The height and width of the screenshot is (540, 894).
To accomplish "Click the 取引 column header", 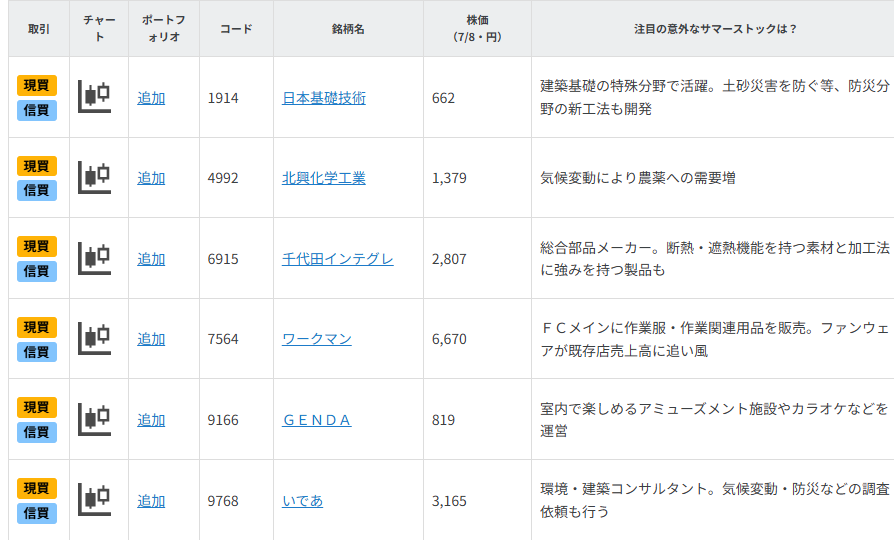I will point(39,29).
